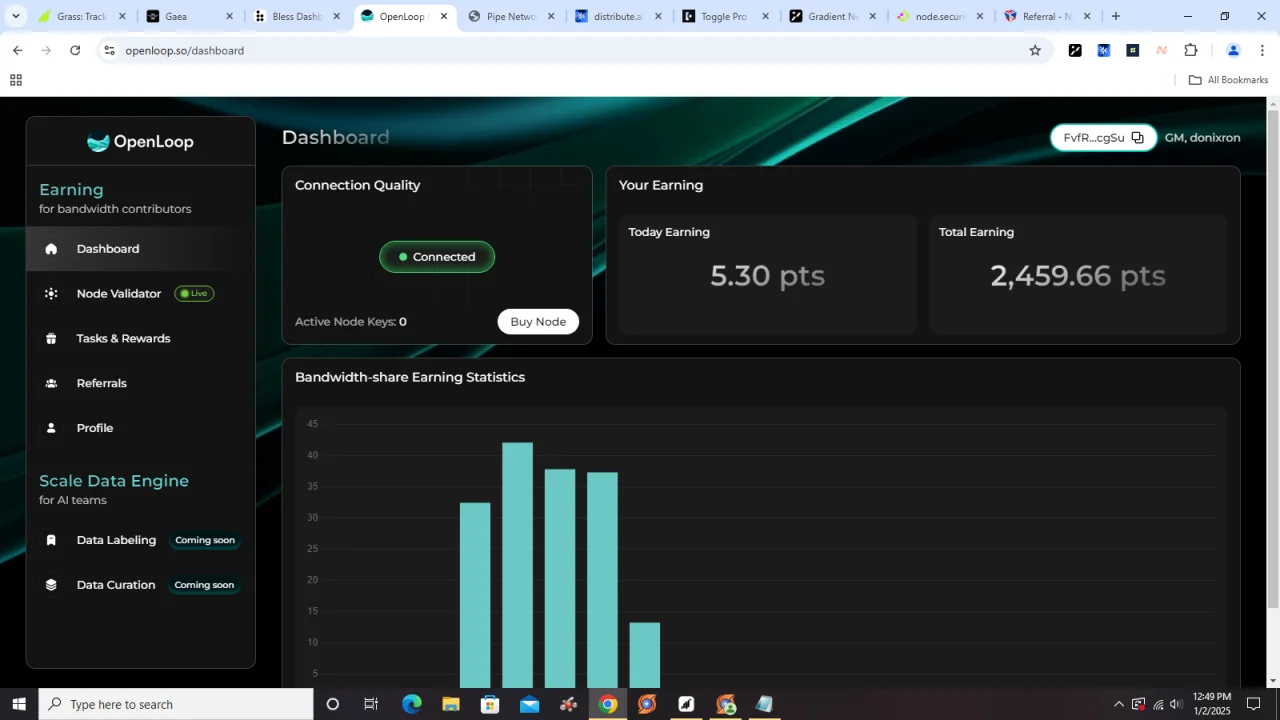1280x720 pixels.
Task: Click the address bar URL openloop.so/dashboard
Action: pos(185,51)
